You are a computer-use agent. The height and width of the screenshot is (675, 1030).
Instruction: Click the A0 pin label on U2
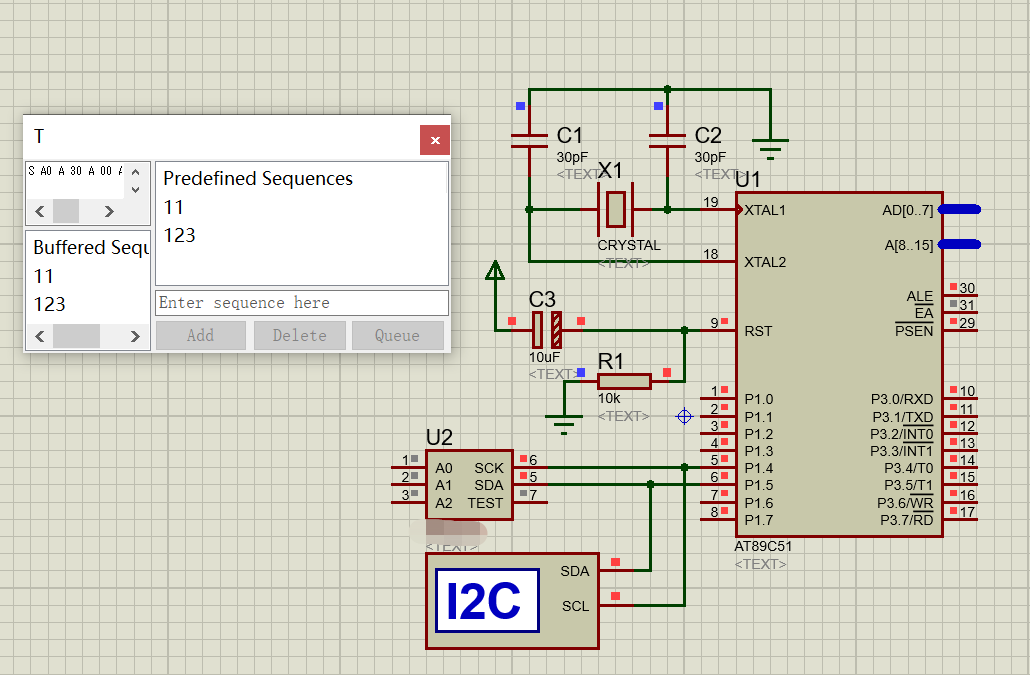coord(443,468)
